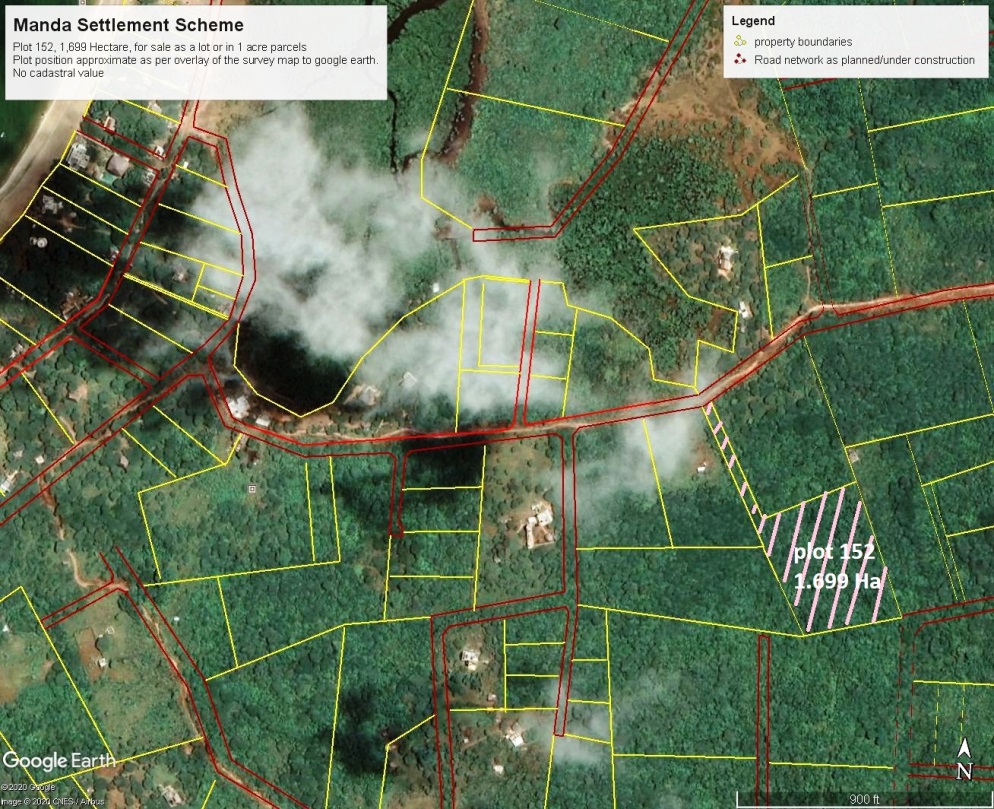Click the 'plot 152' map label
The image size is (994, 809).
point(834,551)
